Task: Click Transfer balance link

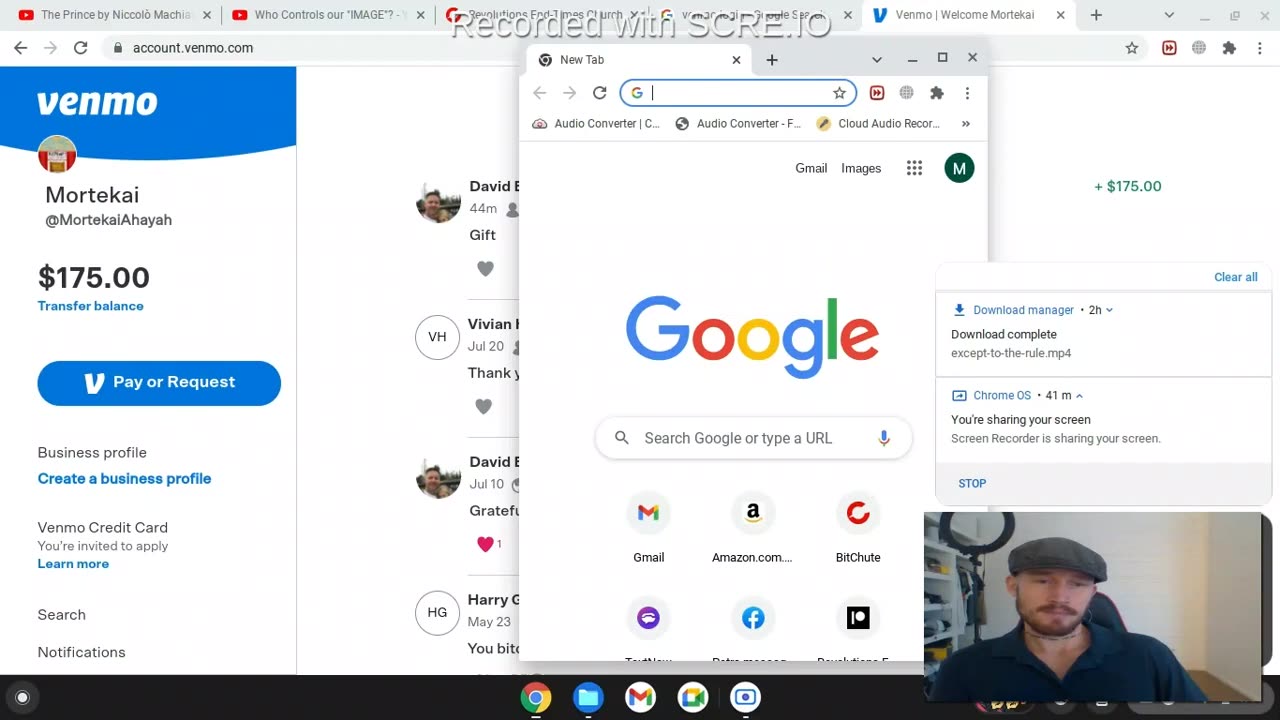Action: point(90,306)
